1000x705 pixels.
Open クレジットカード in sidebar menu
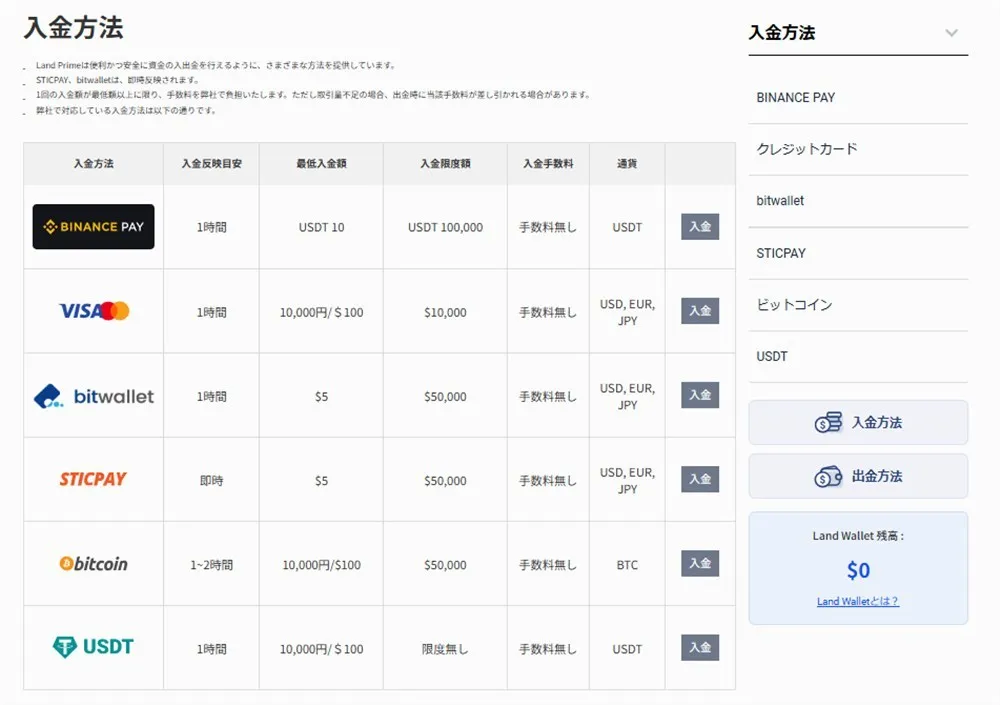[x=858, y=149]
